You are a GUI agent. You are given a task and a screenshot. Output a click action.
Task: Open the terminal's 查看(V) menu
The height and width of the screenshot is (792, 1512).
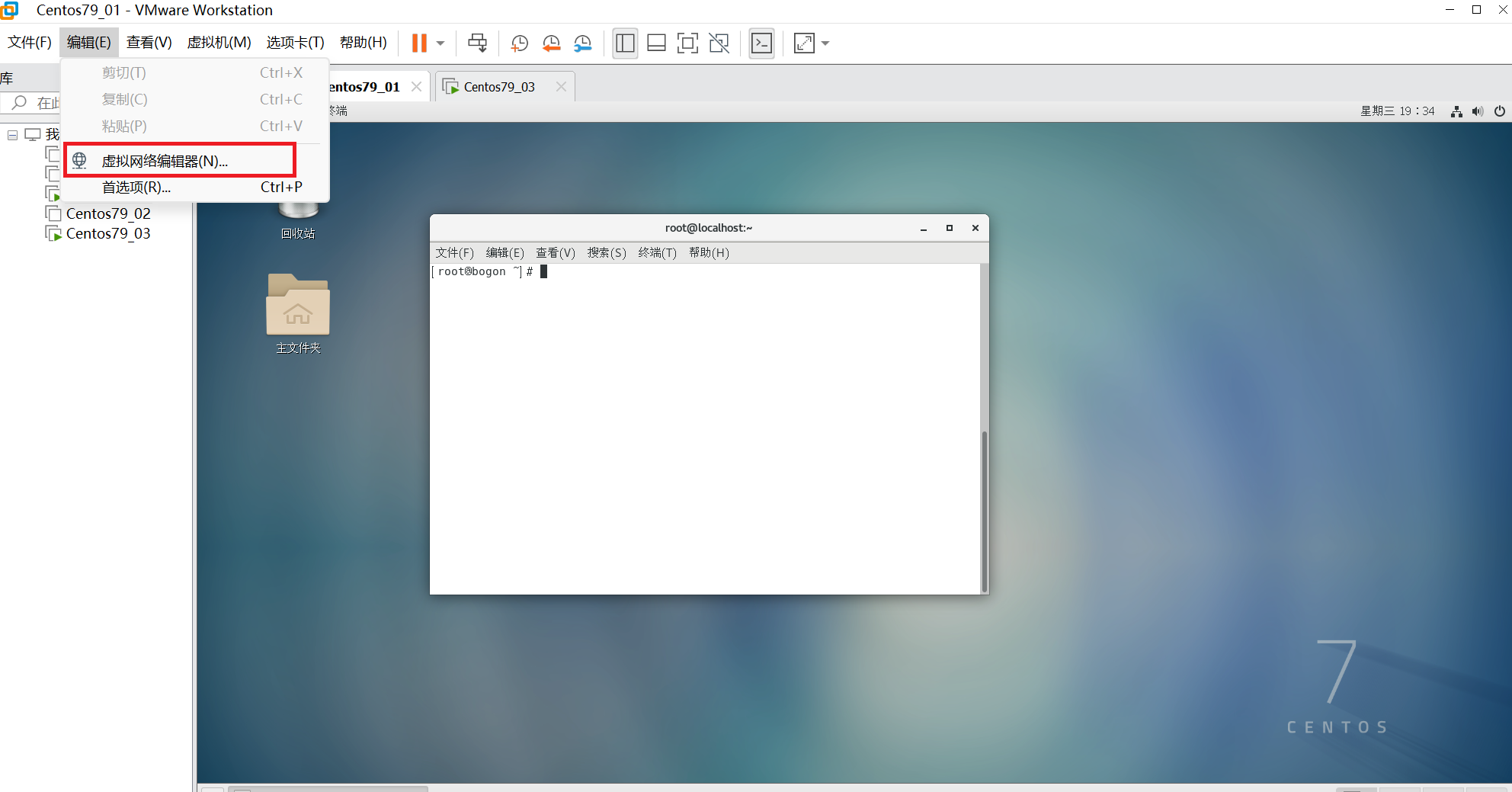556,253
